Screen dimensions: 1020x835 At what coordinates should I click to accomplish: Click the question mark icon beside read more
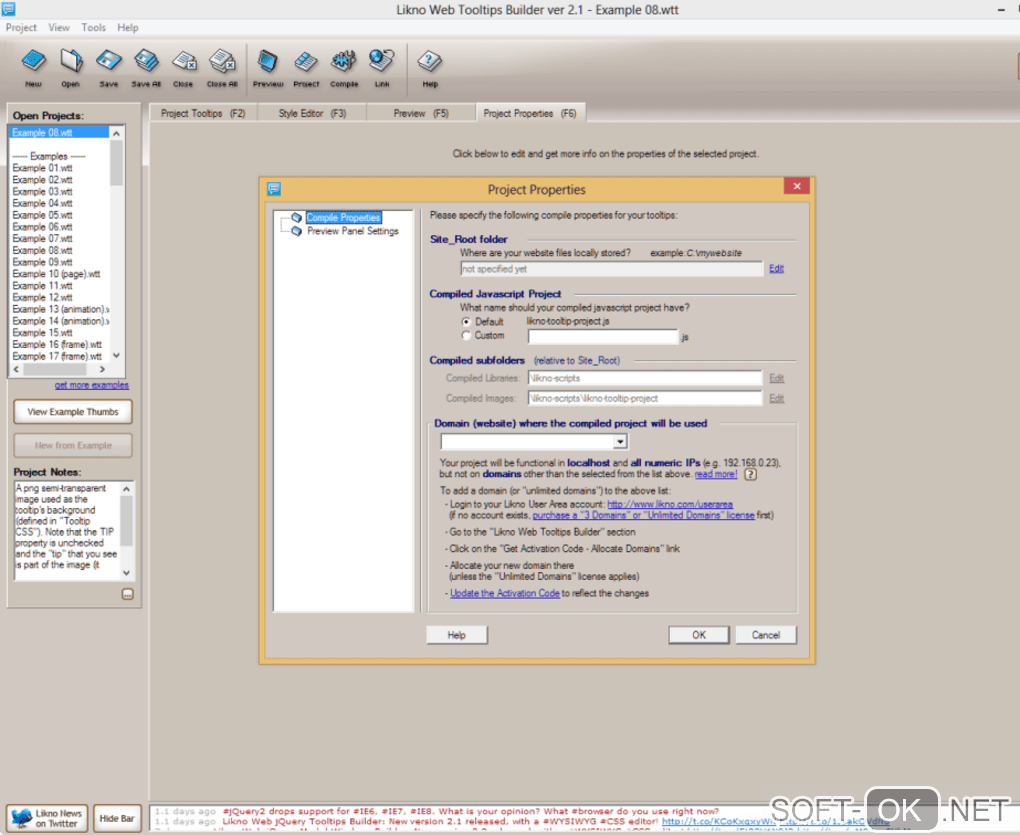pos(750,474)
